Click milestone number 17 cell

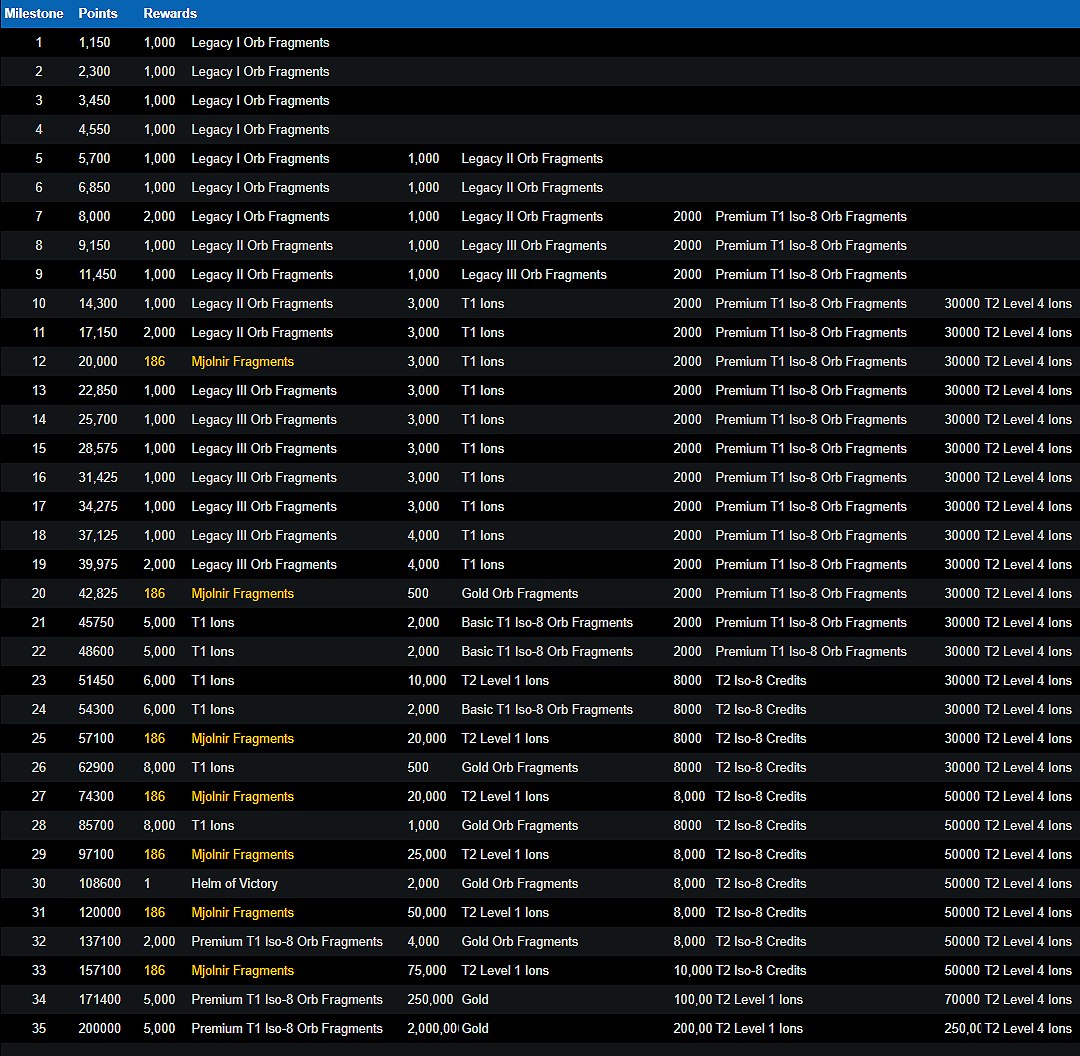(x=39, y=507)
